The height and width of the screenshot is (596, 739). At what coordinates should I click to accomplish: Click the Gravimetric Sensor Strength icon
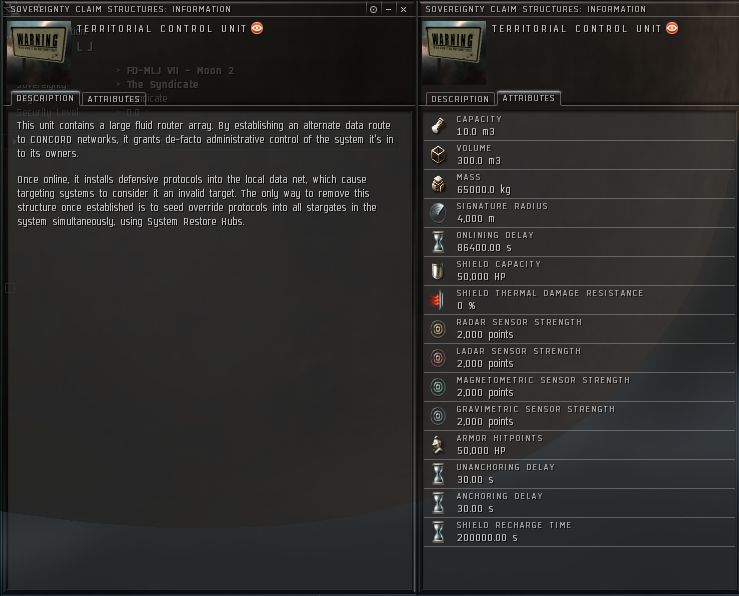click(438, 416)
